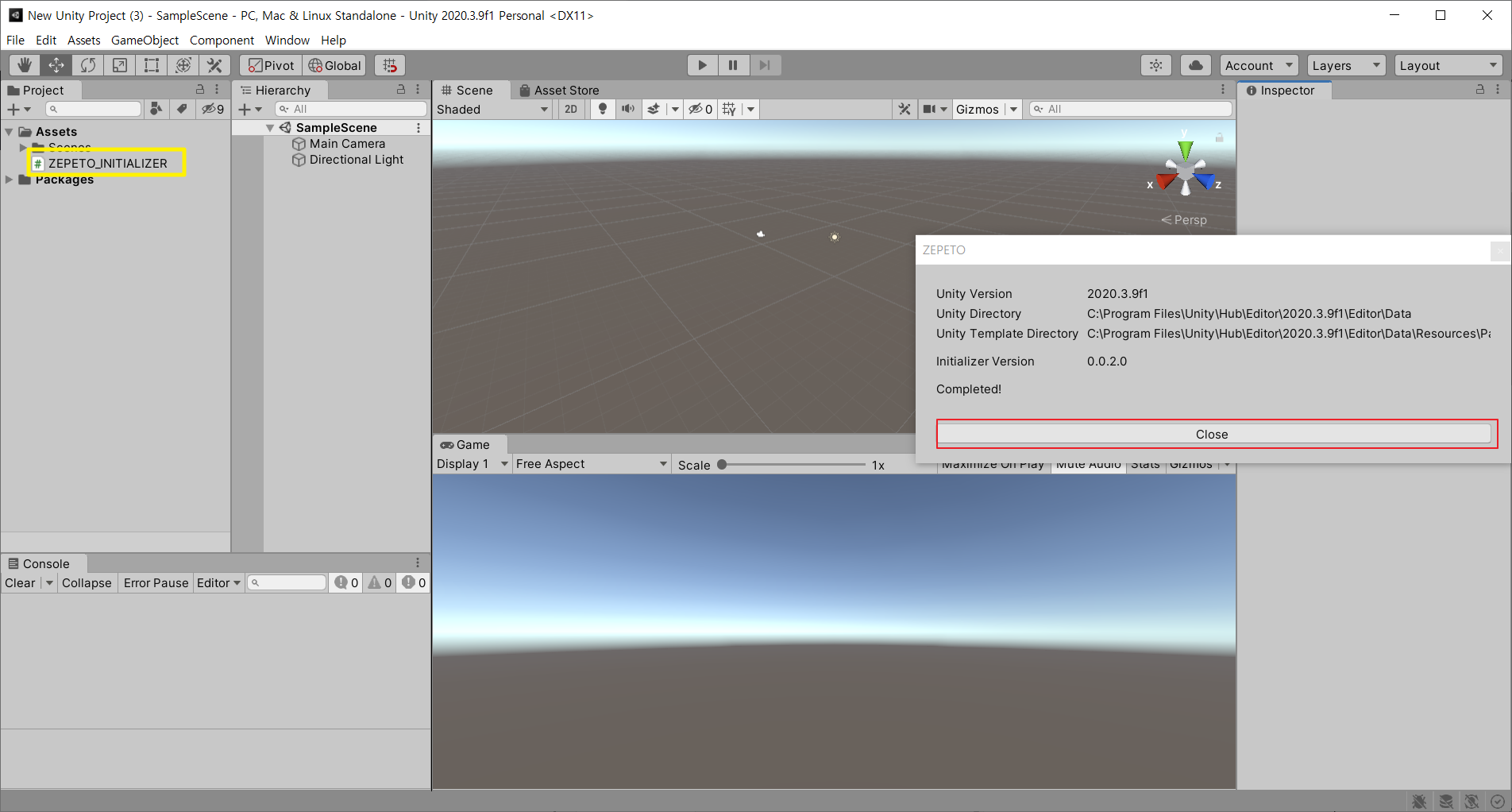Viewport: 1512px width, 812px height.
Task: Select the Rect tool
Action: 152,65
